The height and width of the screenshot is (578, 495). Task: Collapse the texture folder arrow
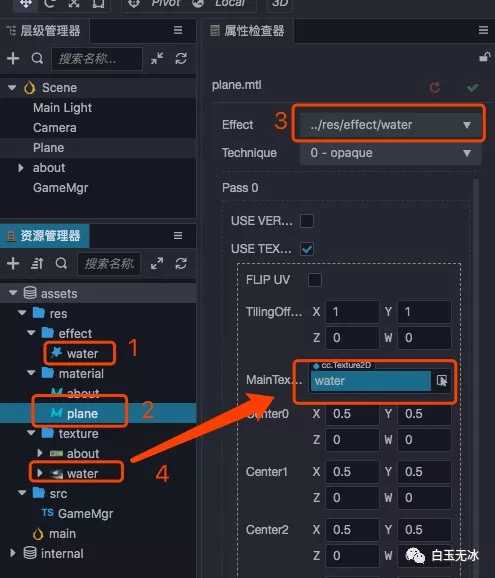(31, 433)
